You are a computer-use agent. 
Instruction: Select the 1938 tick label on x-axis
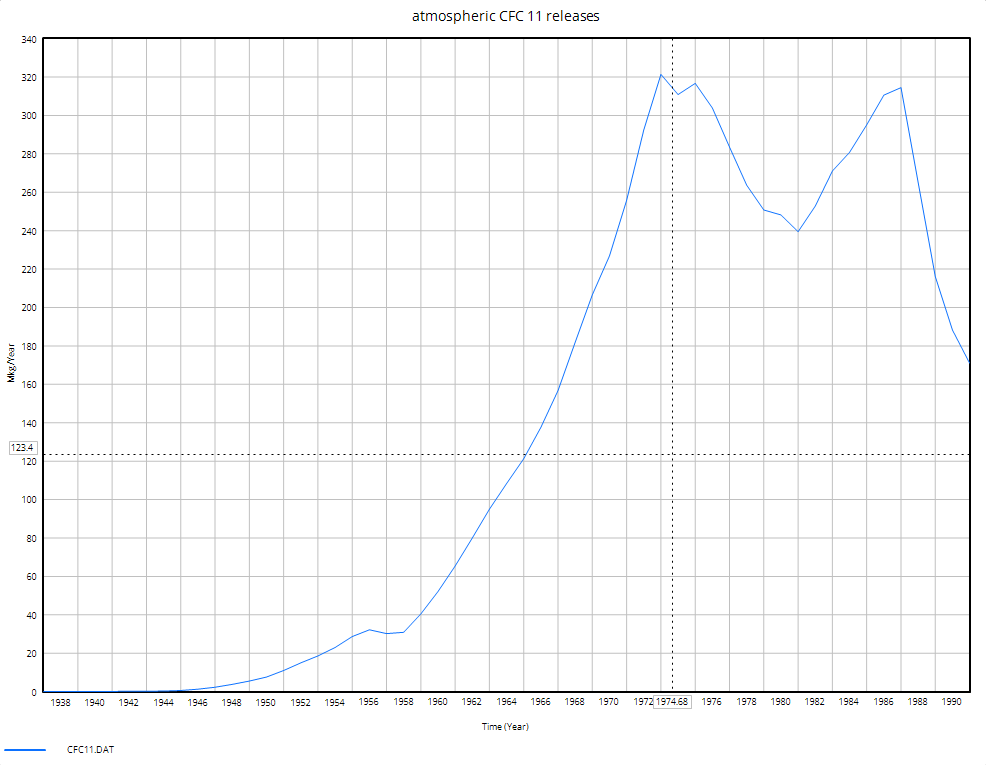60,702
